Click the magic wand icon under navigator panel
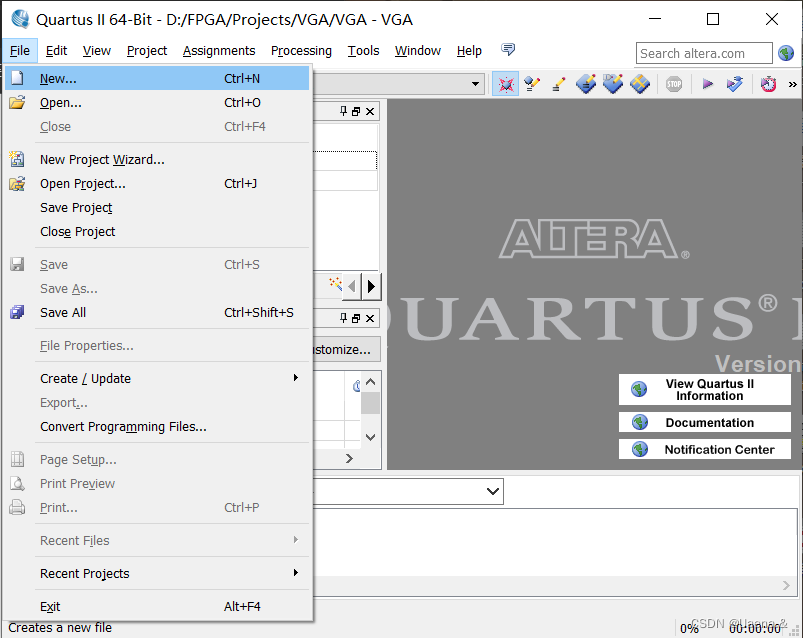803x638 pixels. tap(335, 283)
